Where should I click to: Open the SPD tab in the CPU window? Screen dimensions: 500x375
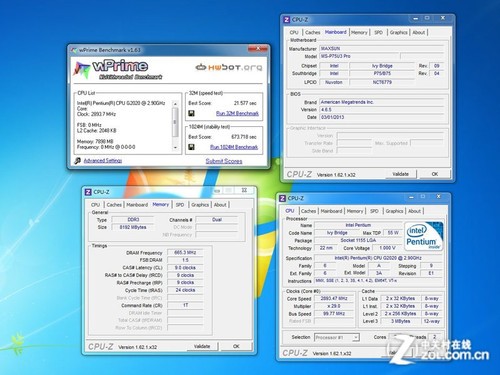coord(374,211)
